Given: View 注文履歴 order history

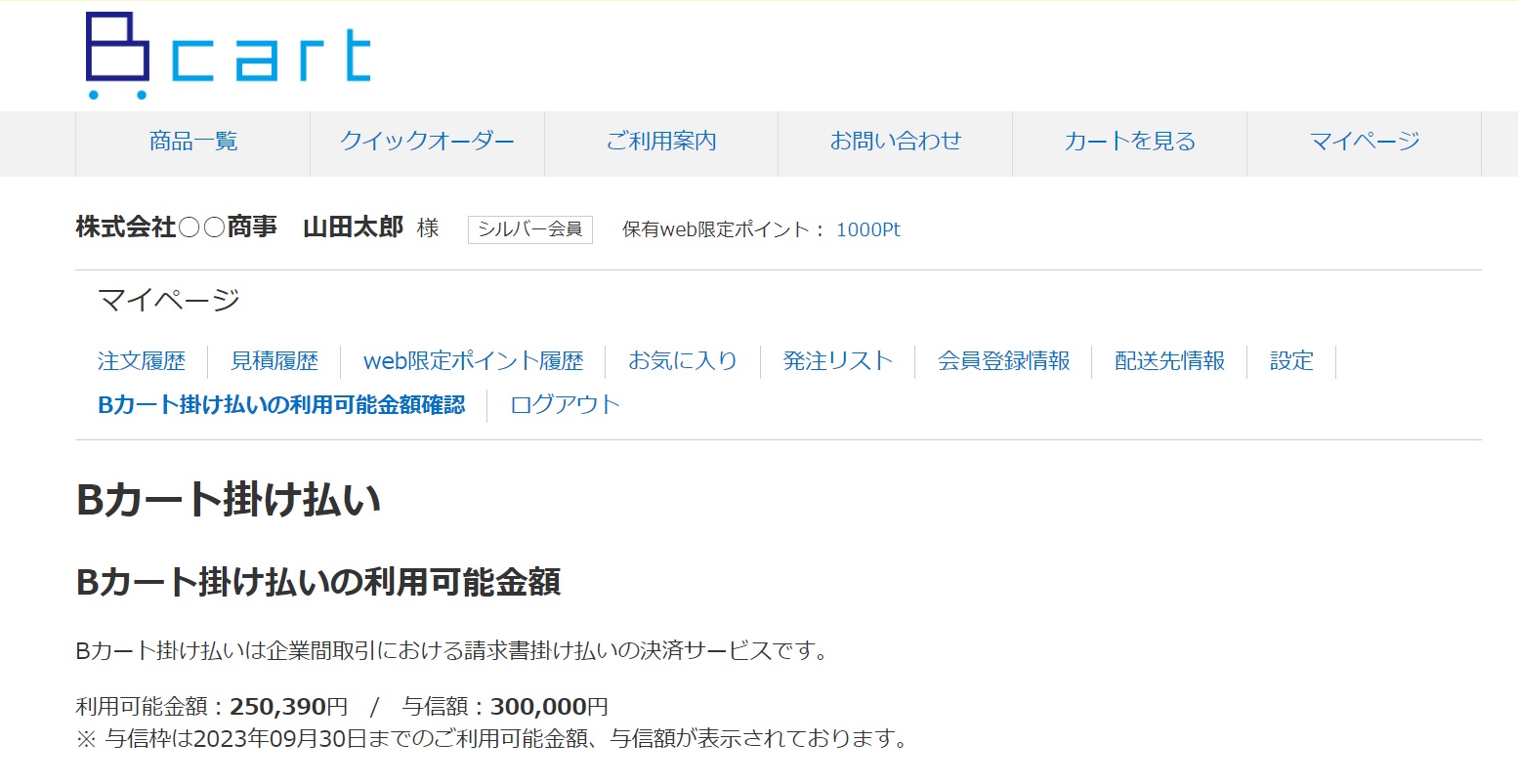Looking at the screenshot, I should (142, 361).
